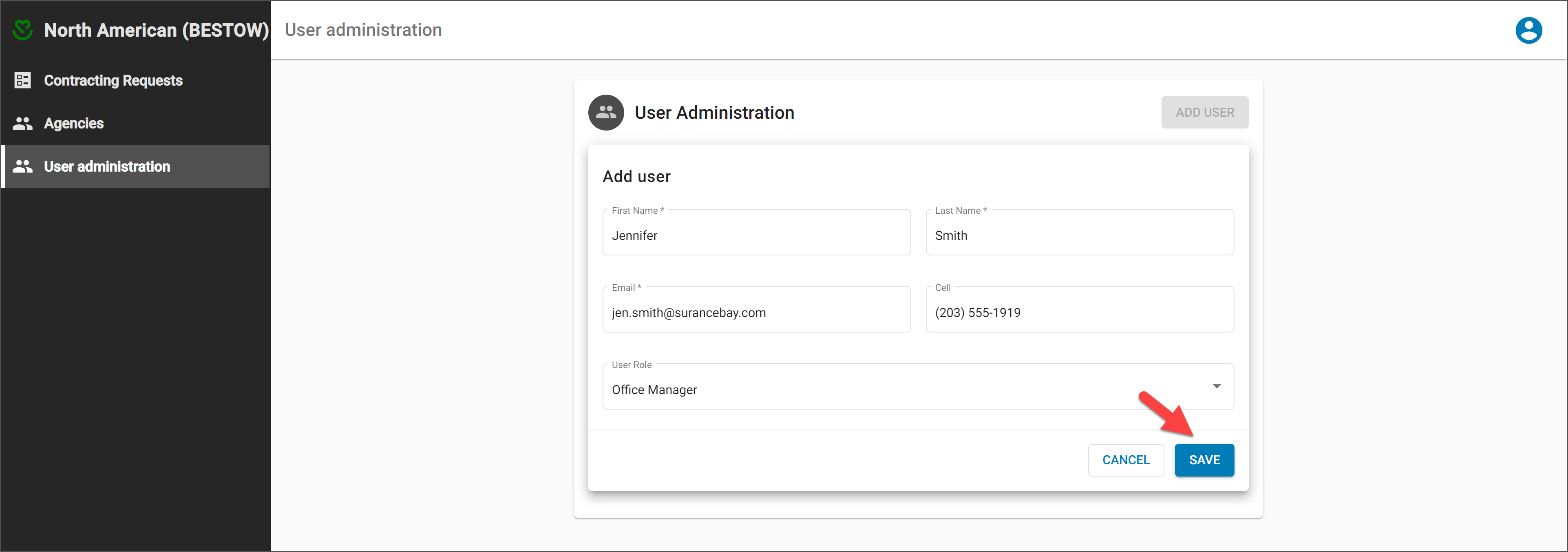This screenshot has height=552, width=1568.
Task: Click into the First Name field
Action: click(756, 235)
